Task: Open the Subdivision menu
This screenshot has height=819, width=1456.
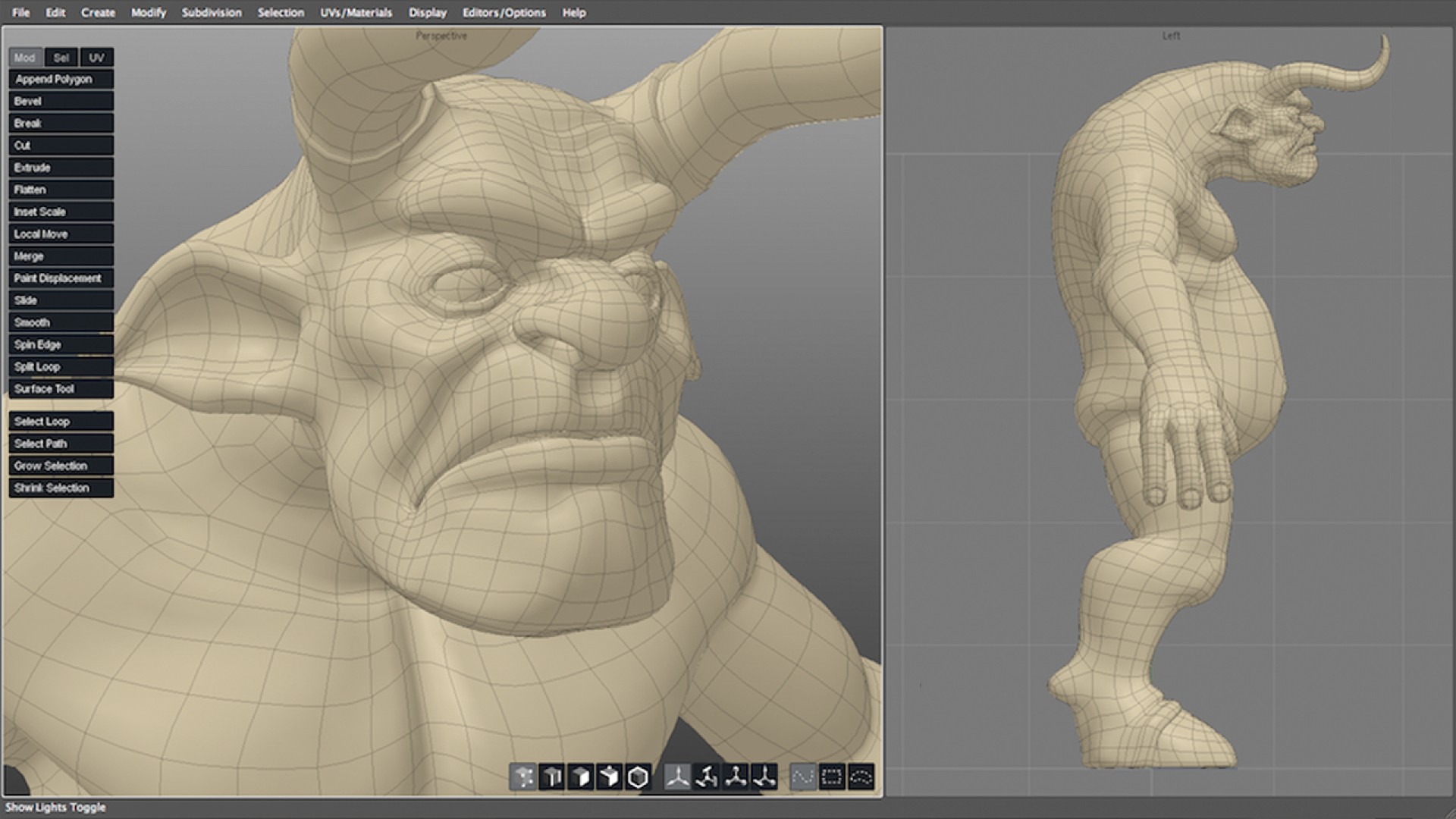Action: click(212, 13)
